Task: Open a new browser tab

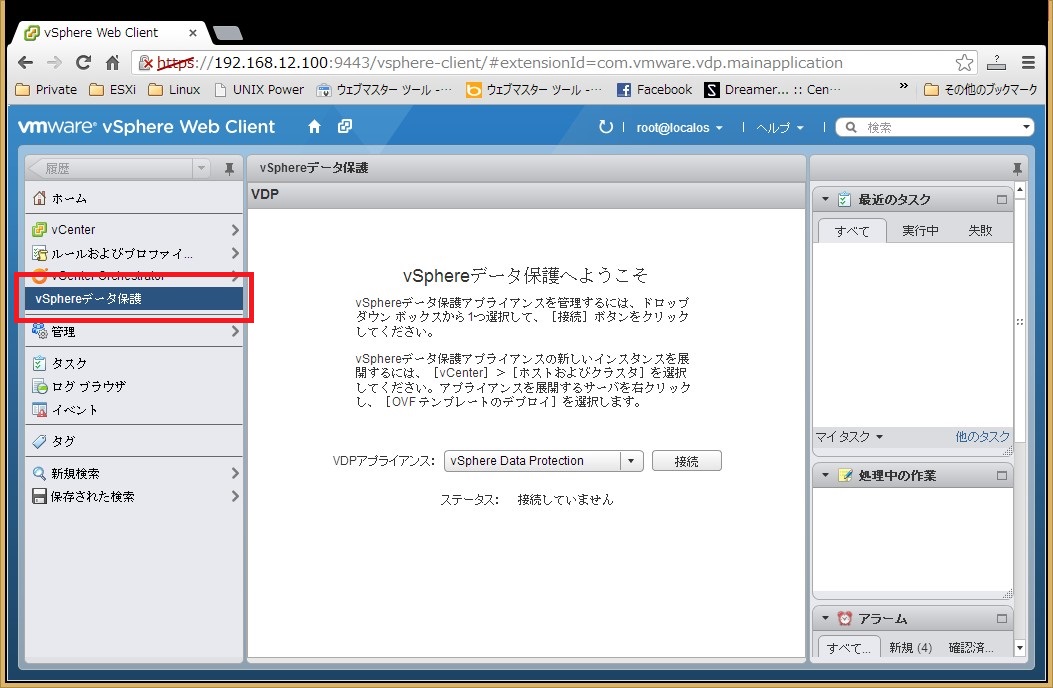Action: [x=228, y=33]
